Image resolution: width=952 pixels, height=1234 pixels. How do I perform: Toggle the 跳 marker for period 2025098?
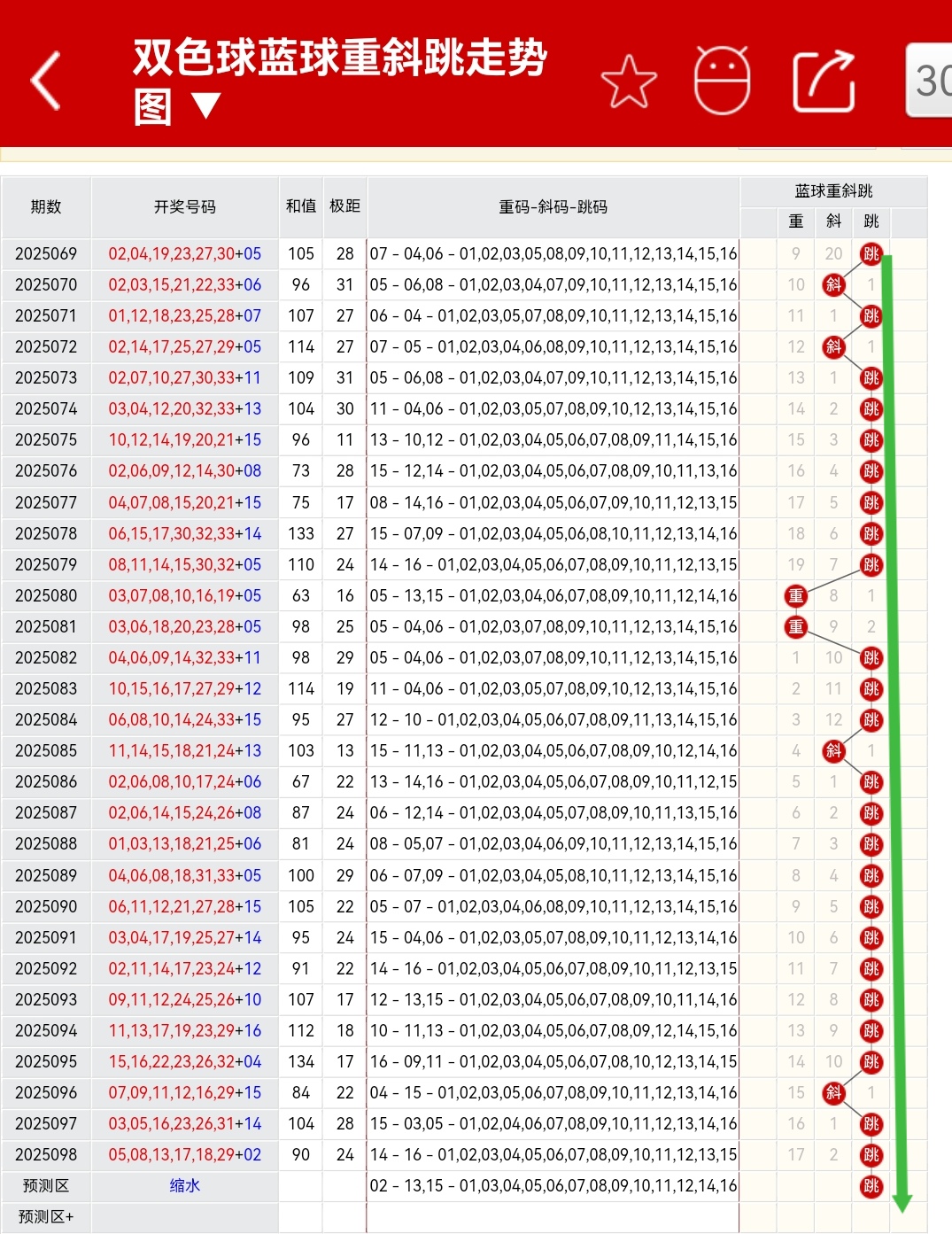tap(870, 1154)
